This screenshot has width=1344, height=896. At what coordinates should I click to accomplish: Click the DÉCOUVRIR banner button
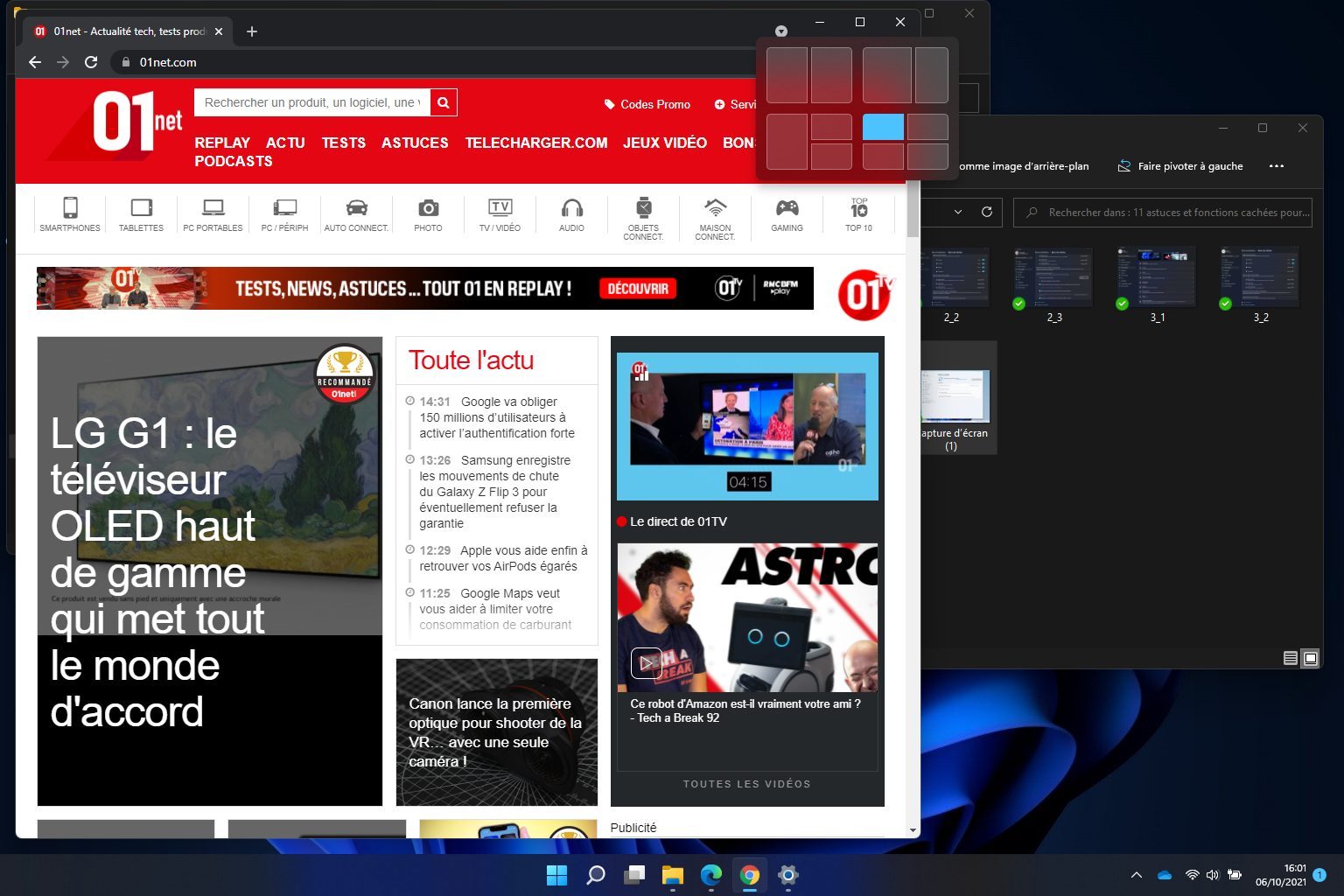(638, 289)
